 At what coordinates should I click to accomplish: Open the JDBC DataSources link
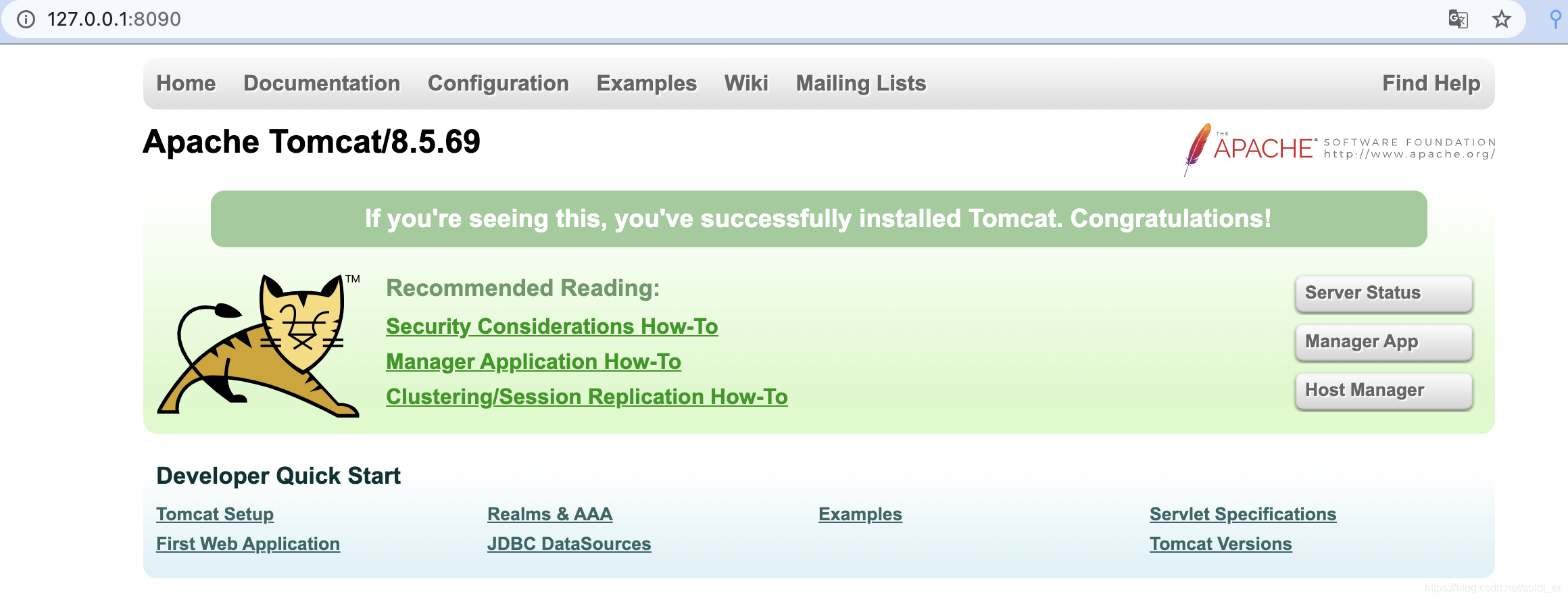[569, 544]
